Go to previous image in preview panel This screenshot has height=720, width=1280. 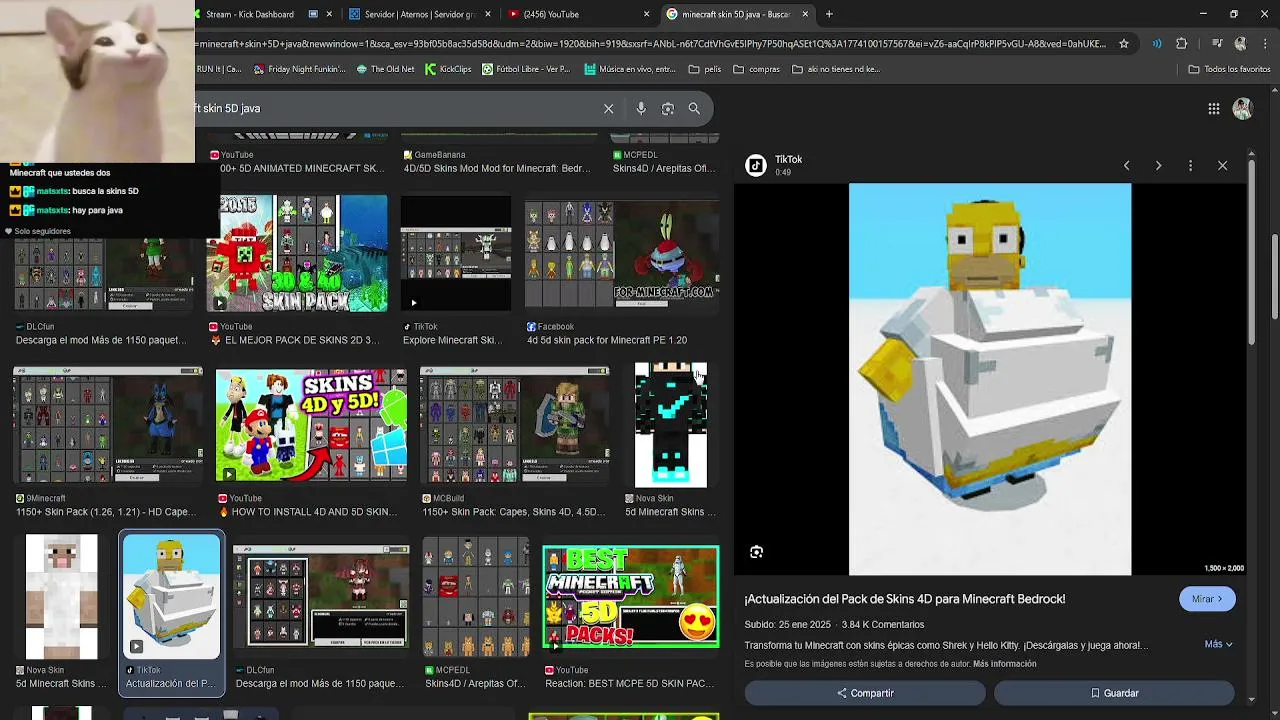[x=1127, y=165]
